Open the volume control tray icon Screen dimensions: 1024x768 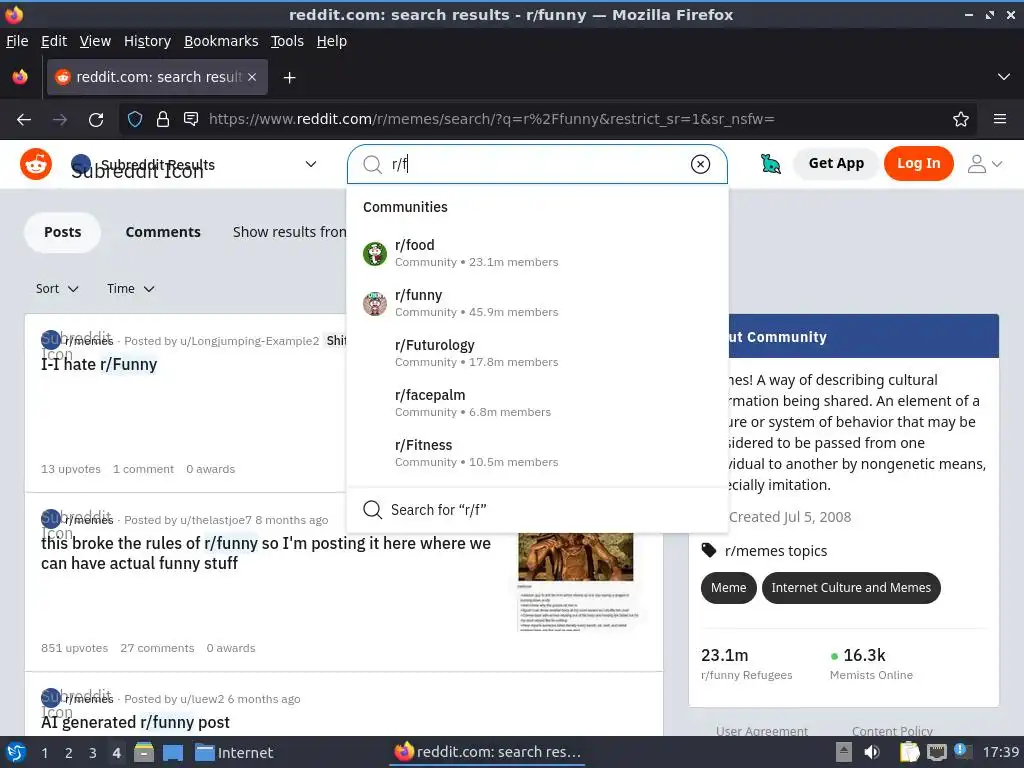click(872, 752)
